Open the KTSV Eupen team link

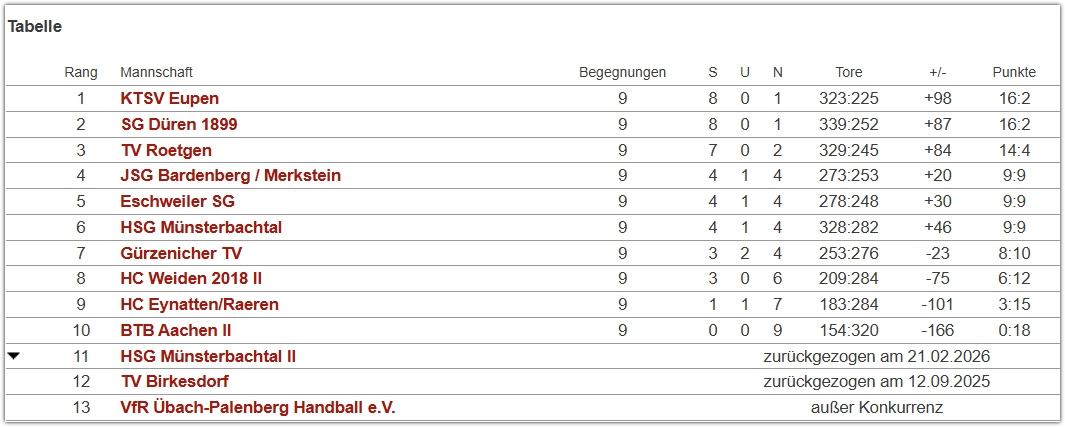tap(169, 98)
